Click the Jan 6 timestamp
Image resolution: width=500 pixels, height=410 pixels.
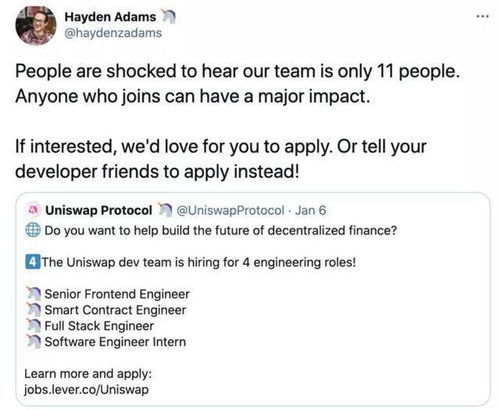tap(310, 210)
